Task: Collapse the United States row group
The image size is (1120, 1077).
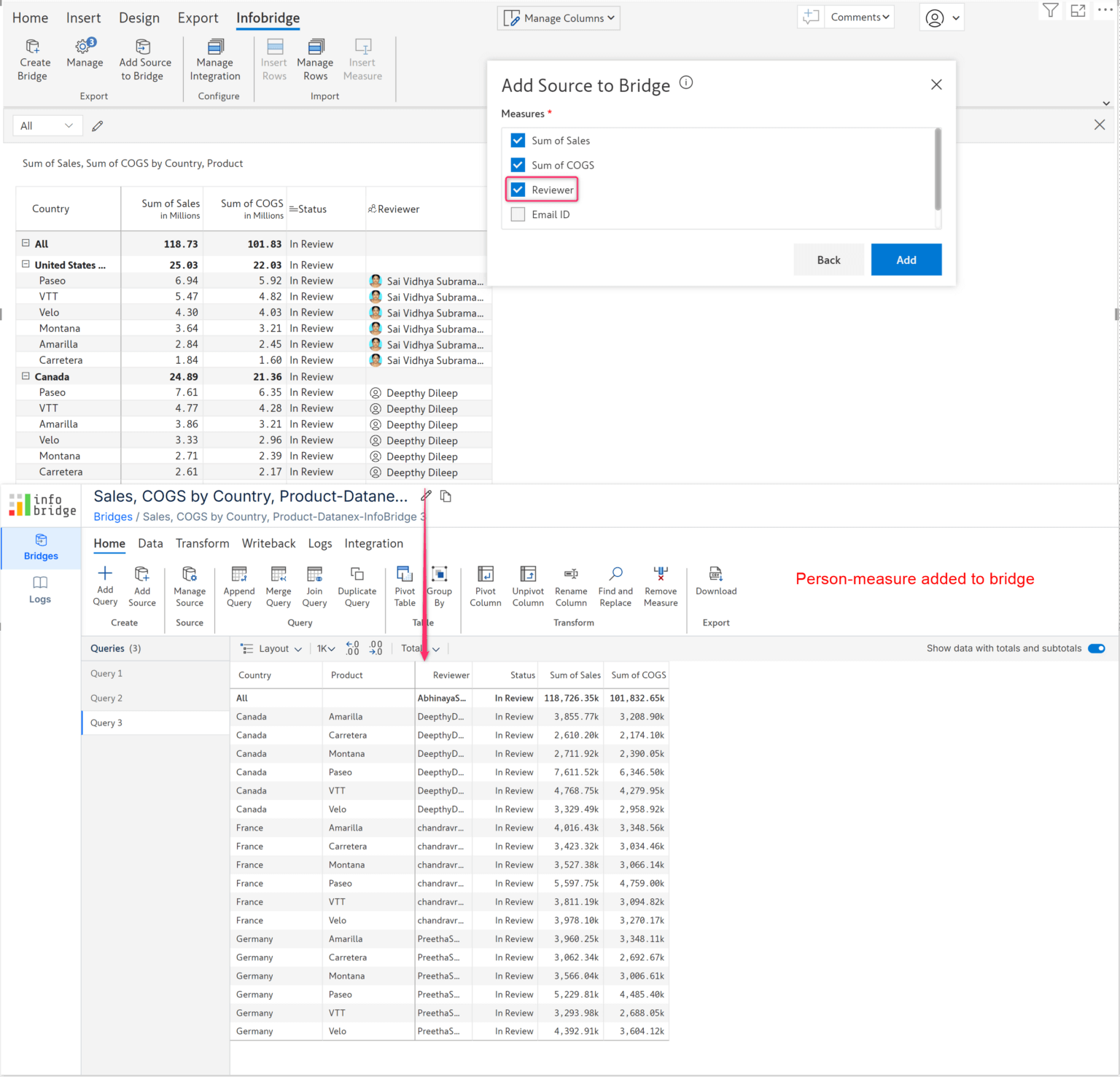Action: pos(26,264)
